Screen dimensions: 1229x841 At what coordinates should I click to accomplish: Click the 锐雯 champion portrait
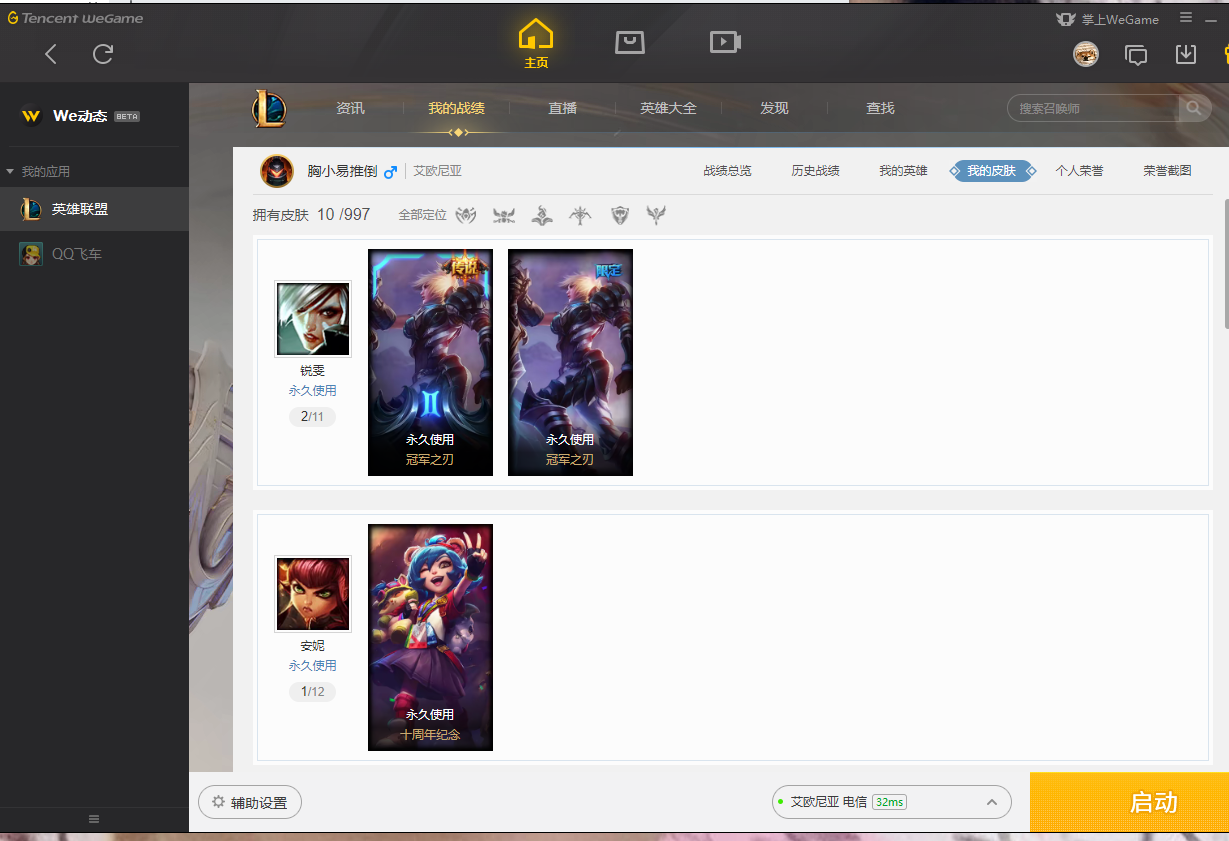pyautogui.click(x=313, y=319)
